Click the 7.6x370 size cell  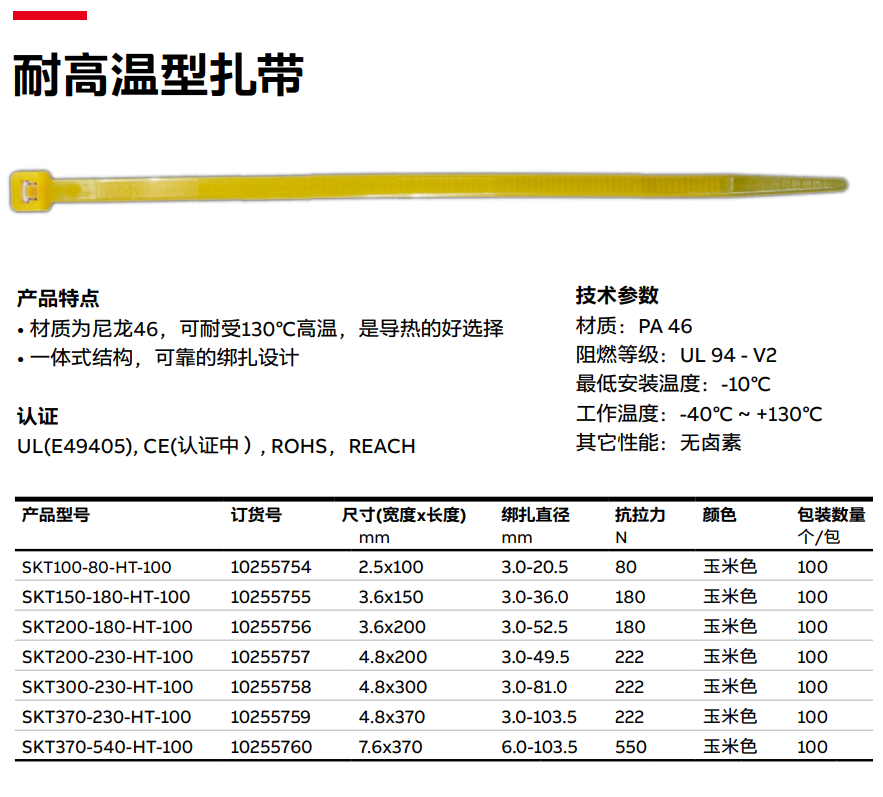click(390, 747)
